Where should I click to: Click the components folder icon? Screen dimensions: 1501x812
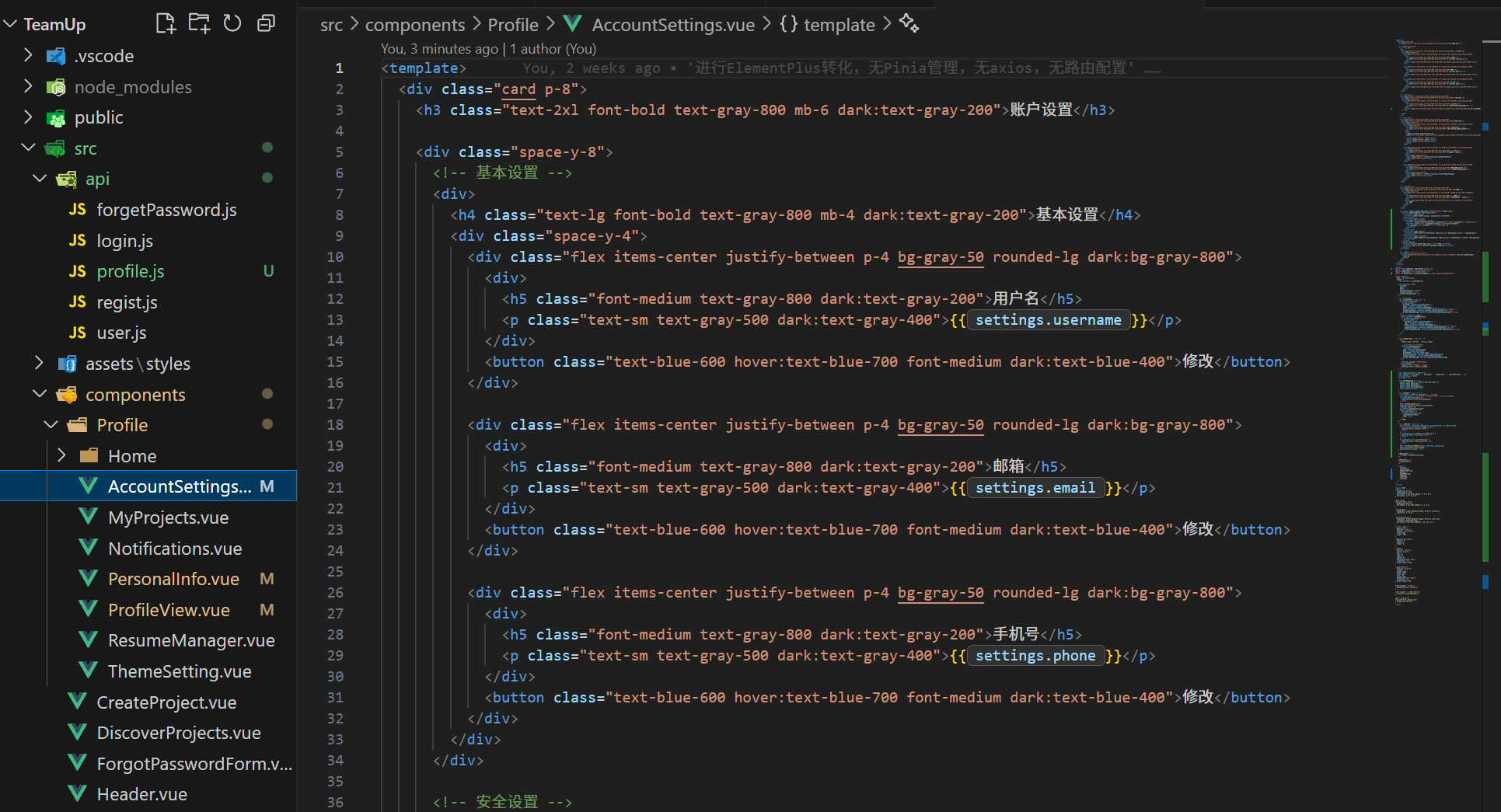click(x=67, y=395)
